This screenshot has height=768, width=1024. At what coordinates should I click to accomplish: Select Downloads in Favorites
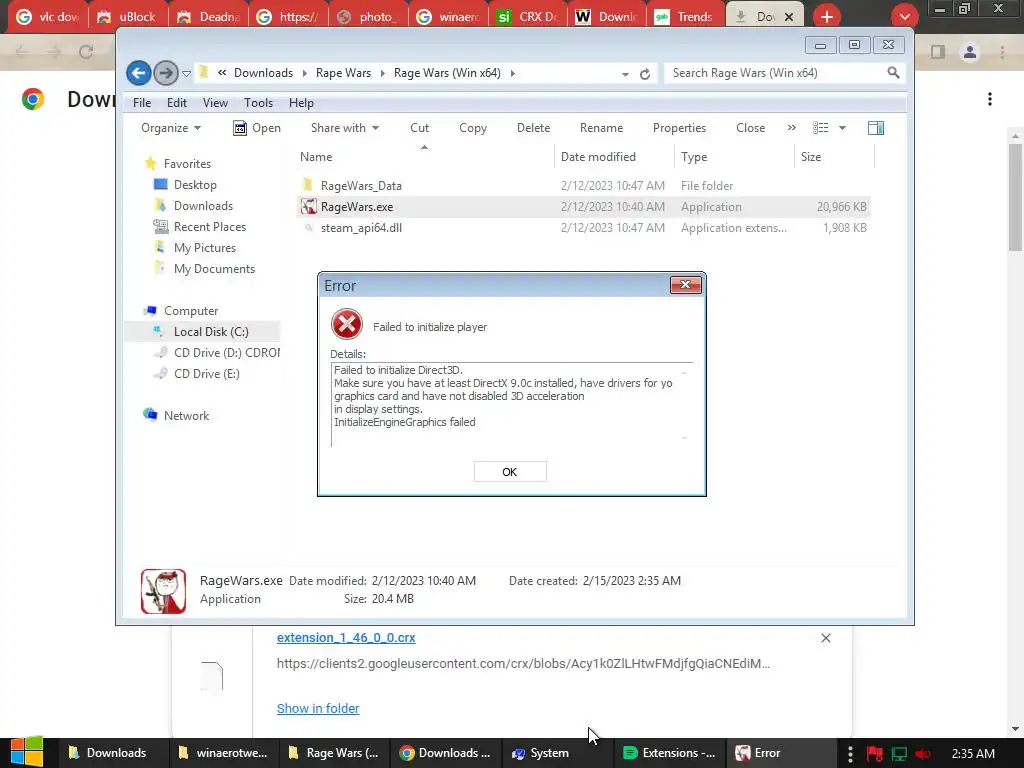(203, 206)
